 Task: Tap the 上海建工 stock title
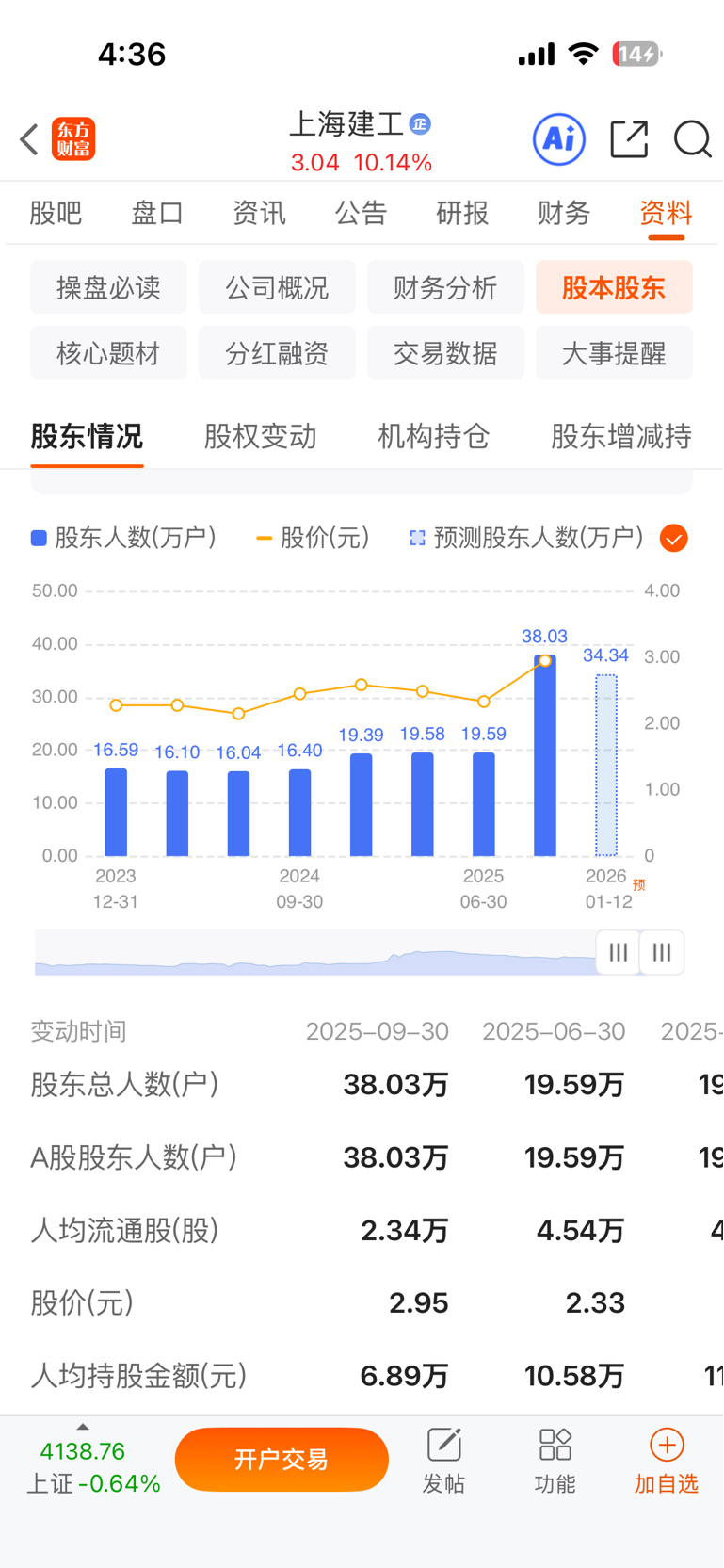346,123
